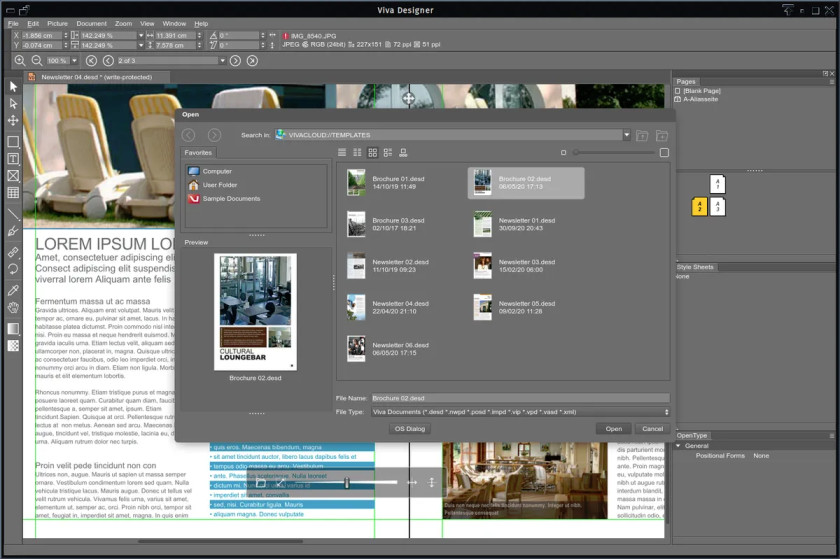The width and height of the screenshot is (840, 559).
Task: Go up one folder in Open dialog
Action: [x=642, y=136]
